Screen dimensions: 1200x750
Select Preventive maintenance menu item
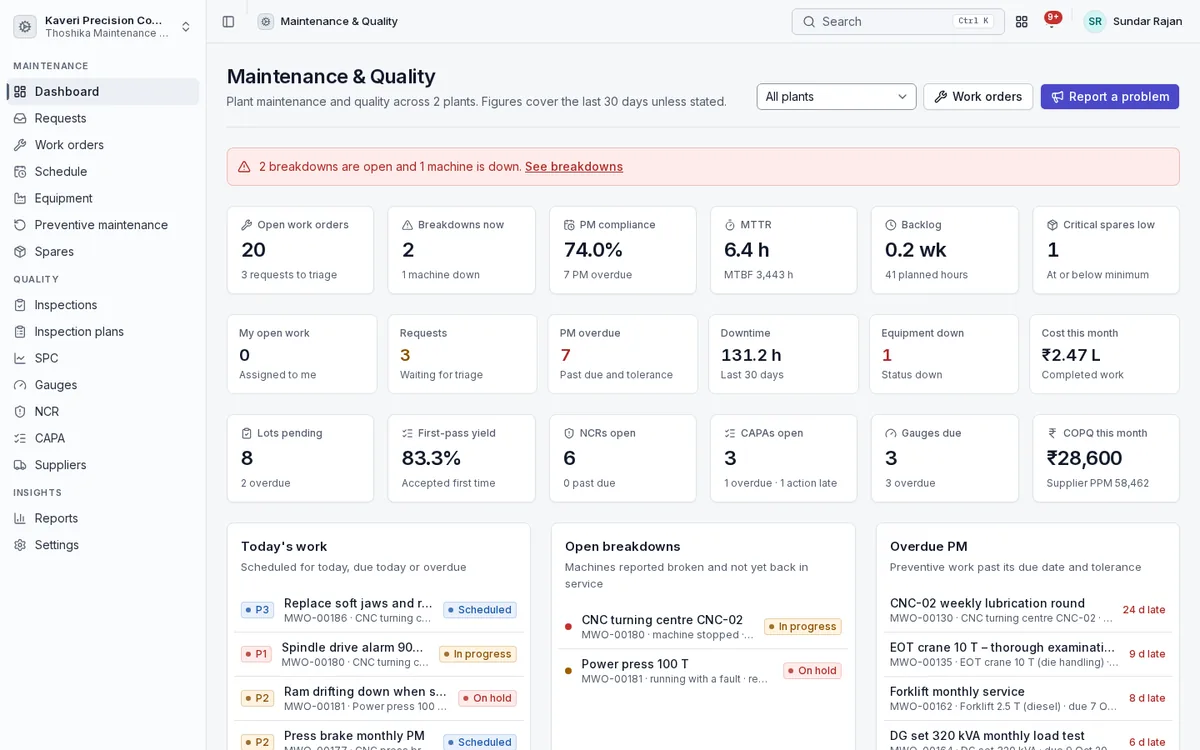click(x=103, y=225)
